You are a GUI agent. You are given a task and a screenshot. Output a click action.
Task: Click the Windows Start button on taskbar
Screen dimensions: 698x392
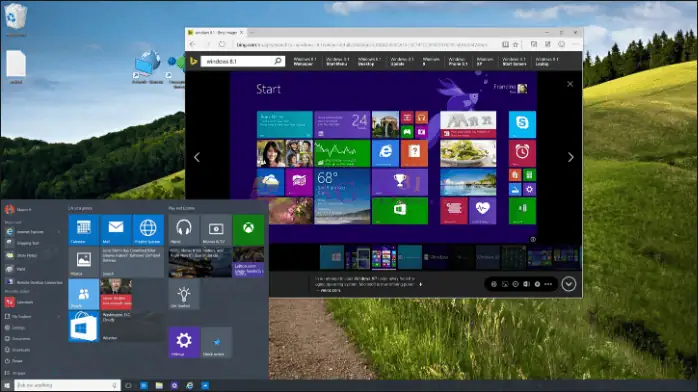[x=7, y=385]
